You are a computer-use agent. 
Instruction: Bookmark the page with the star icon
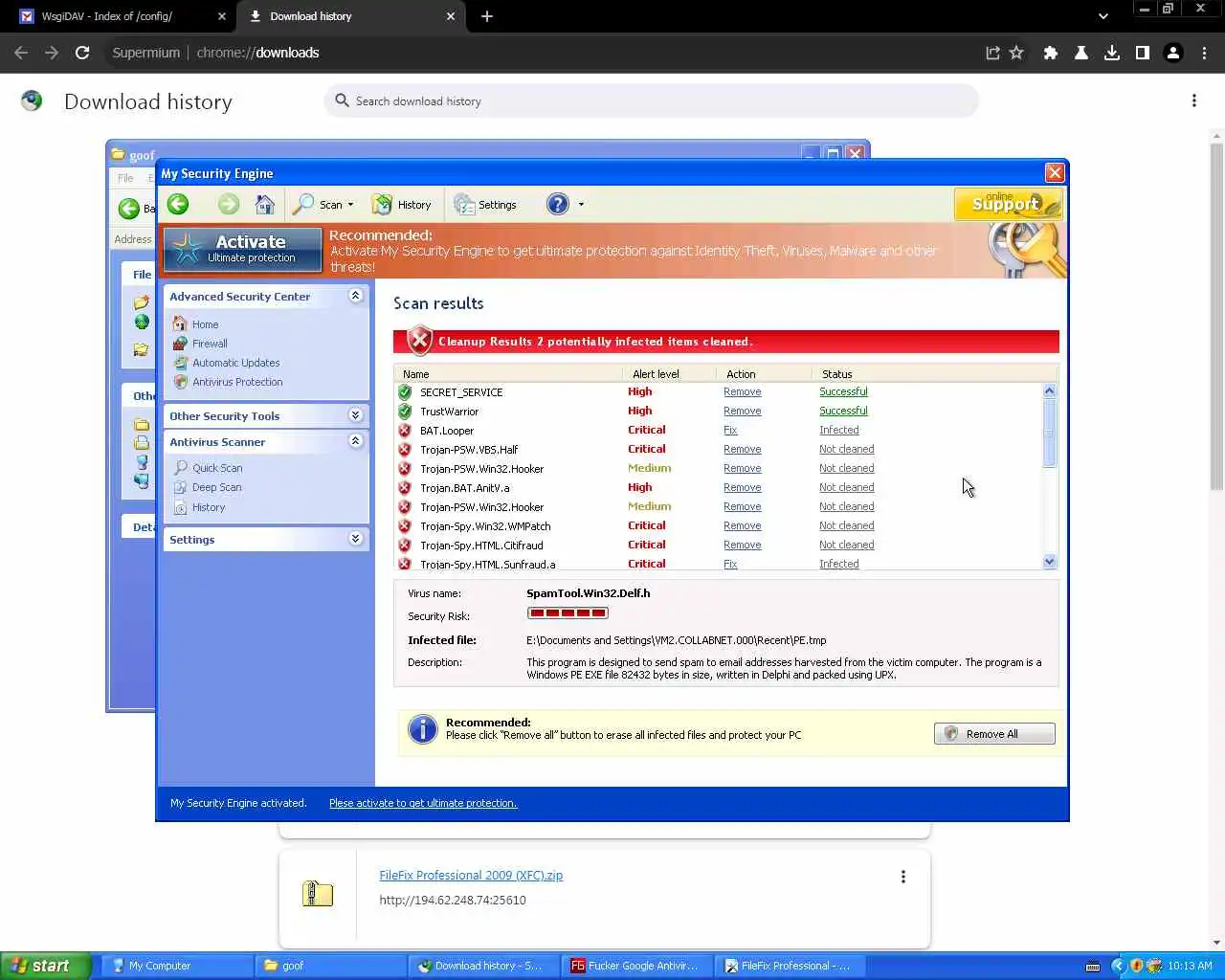[1016, 53]
